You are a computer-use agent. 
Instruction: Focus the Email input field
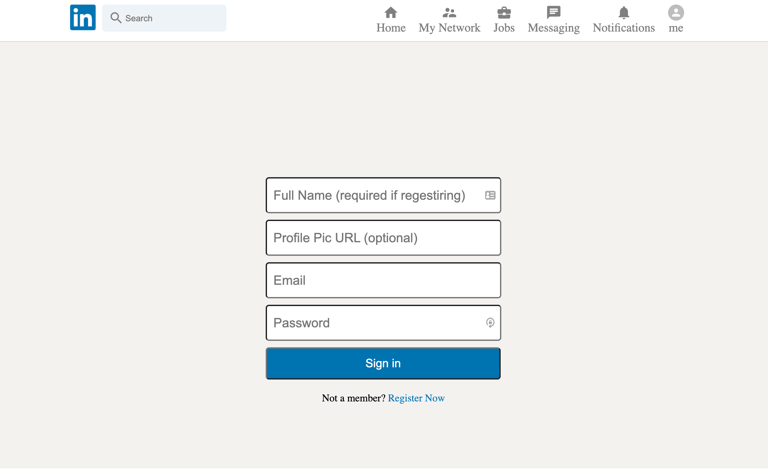tap(383, 280)
